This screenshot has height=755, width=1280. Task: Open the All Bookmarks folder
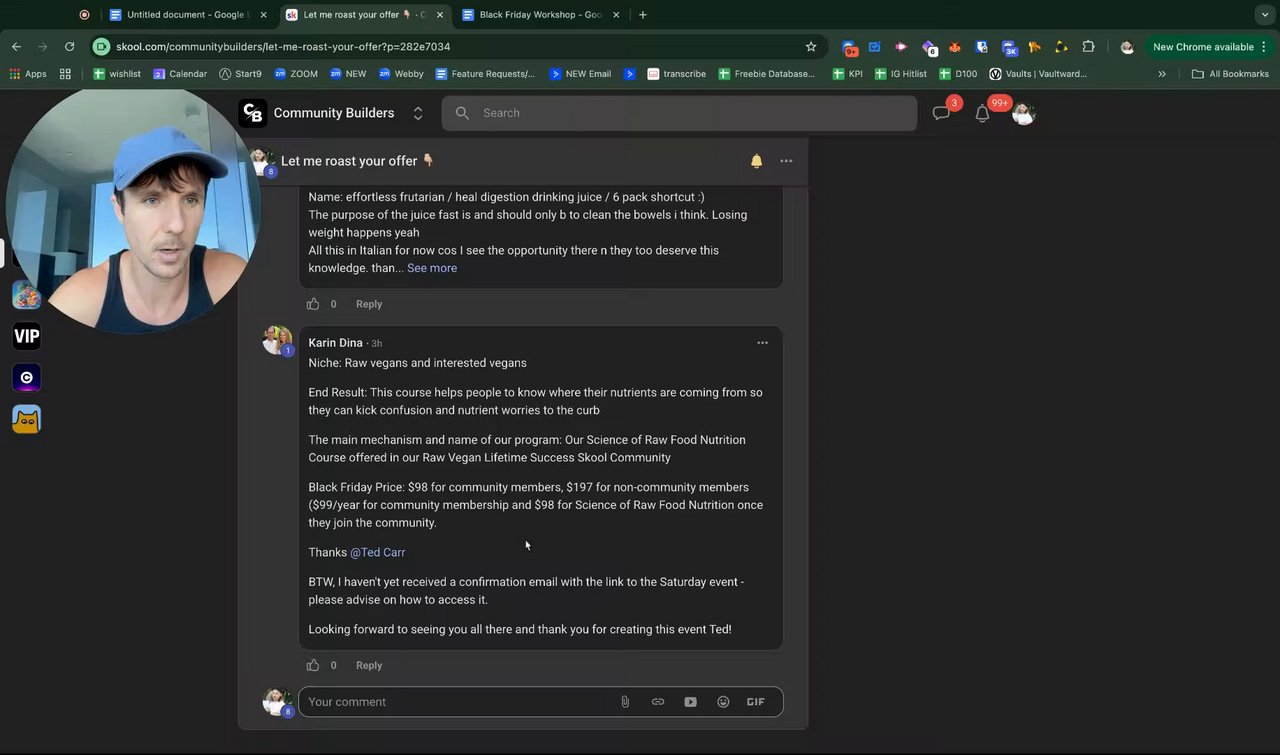coord(1230,74)
